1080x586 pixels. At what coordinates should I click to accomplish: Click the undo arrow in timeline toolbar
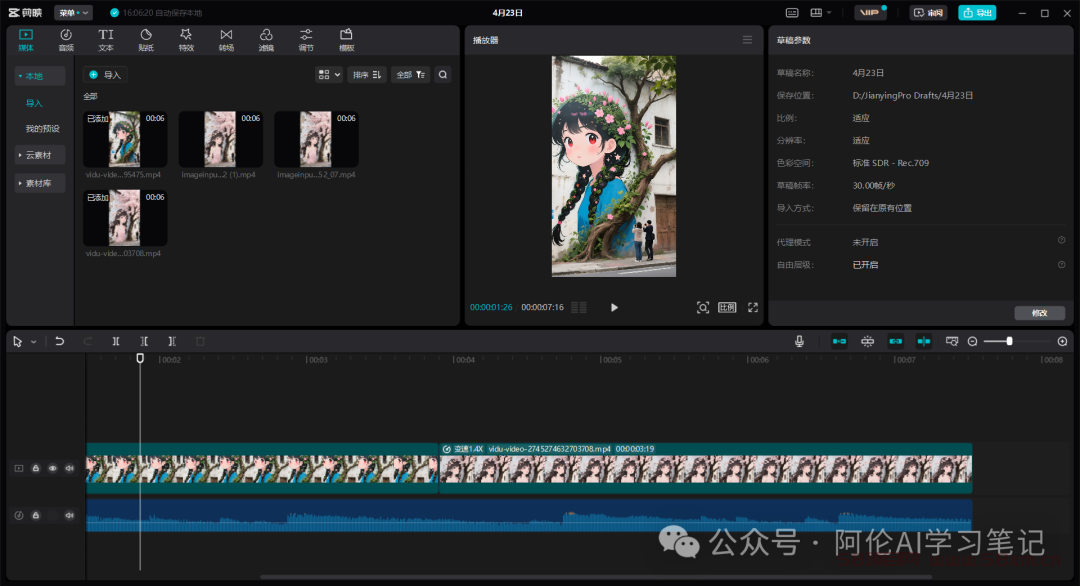[60, 341]
